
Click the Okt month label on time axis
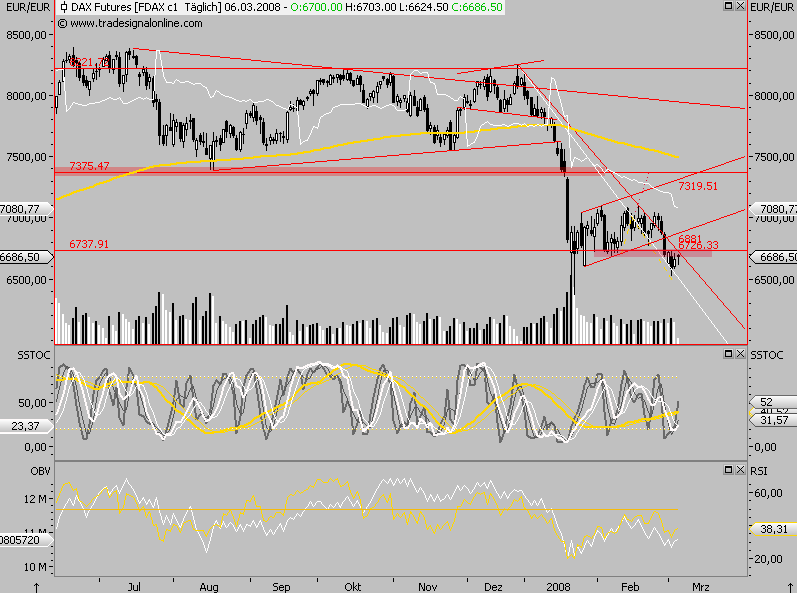coord(353,587)
